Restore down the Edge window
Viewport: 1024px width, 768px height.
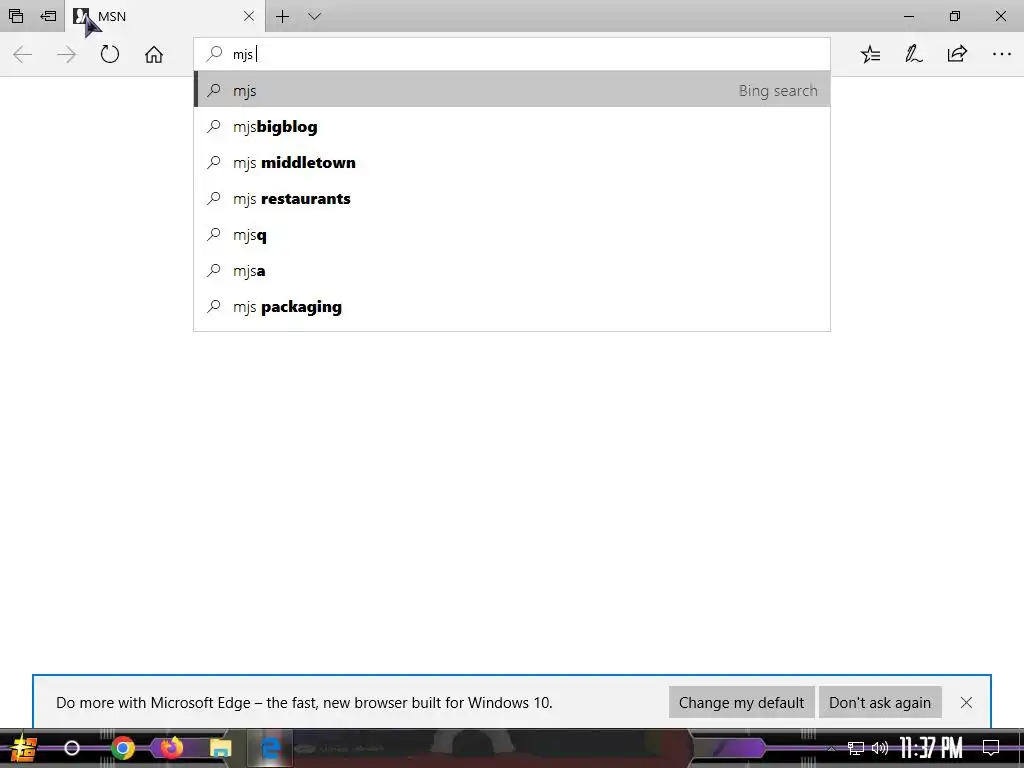pyautogui.click(x=955, y=16)
